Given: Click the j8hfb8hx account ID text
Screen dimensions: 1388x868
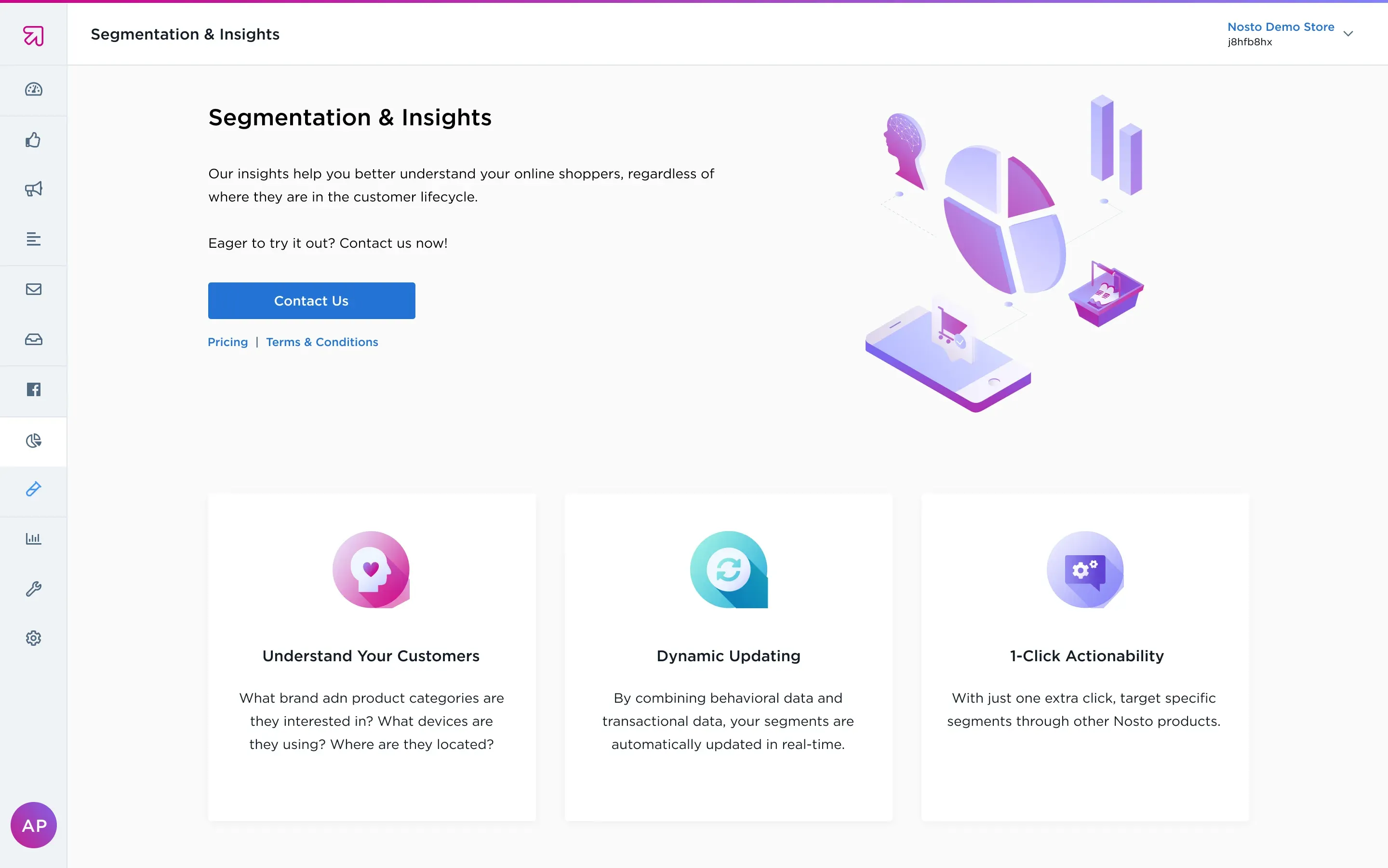Looking at the screenshot, I should (1250, 42).
